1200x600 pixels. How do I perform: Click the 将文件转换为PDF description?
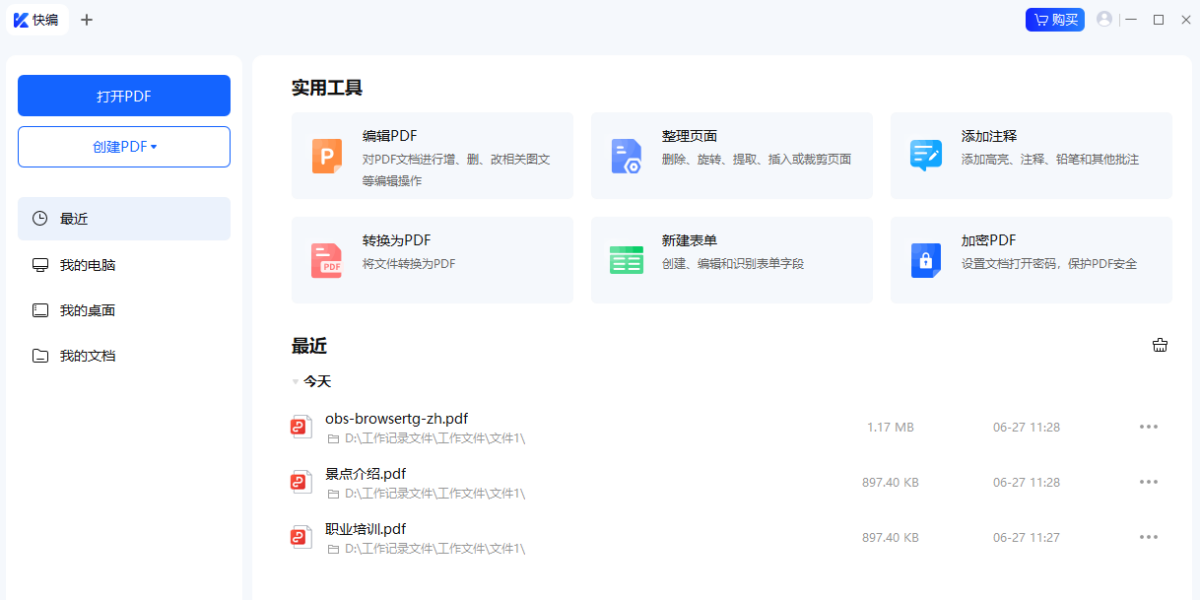pos(409,264)
